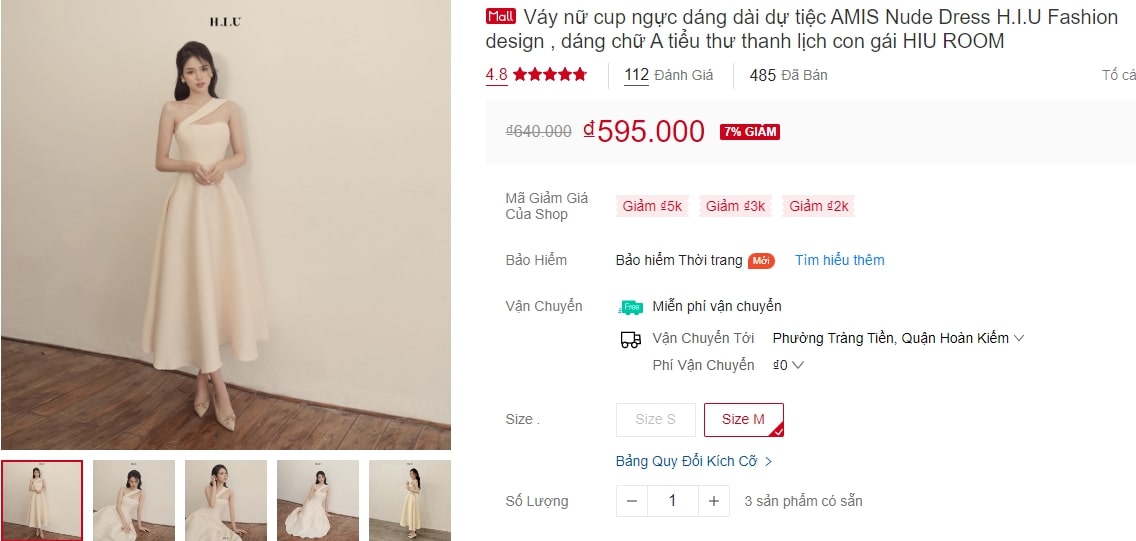The width and height of the screenshot is (1136, 541).
Task: Increase quantity with the plus button
Action: click(714, 501)
